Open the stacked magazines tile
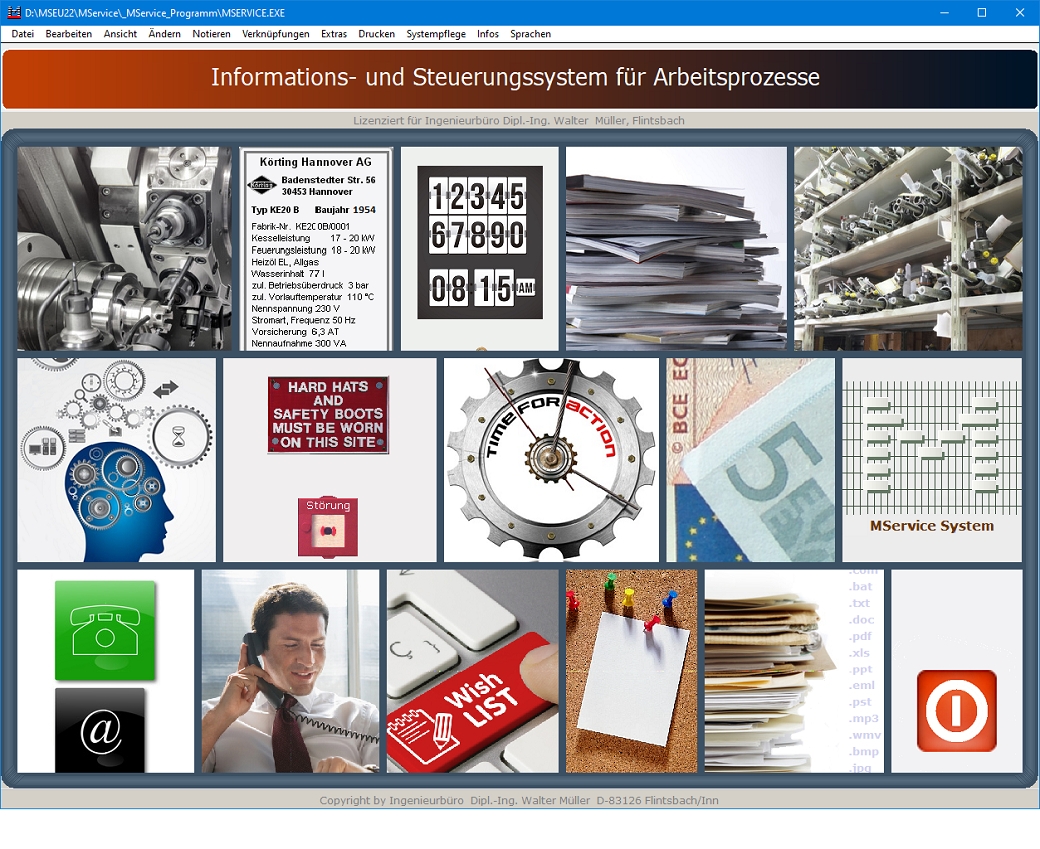This screenshot has width=1040, height=849. pyautogui.click(x=676, y=249)
